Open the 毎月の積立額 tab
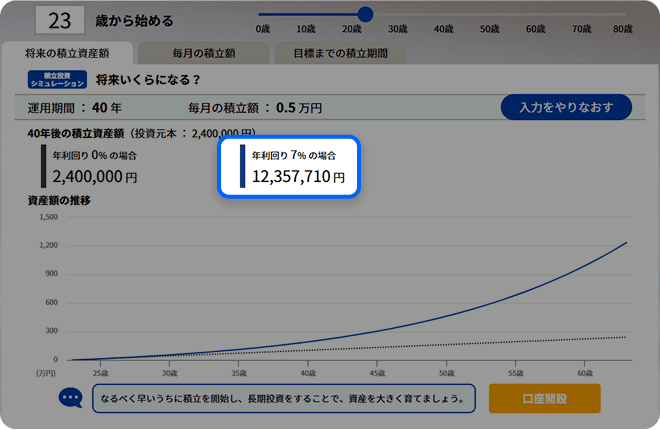The width and height of the screenshot is (660, 430). 204,53
